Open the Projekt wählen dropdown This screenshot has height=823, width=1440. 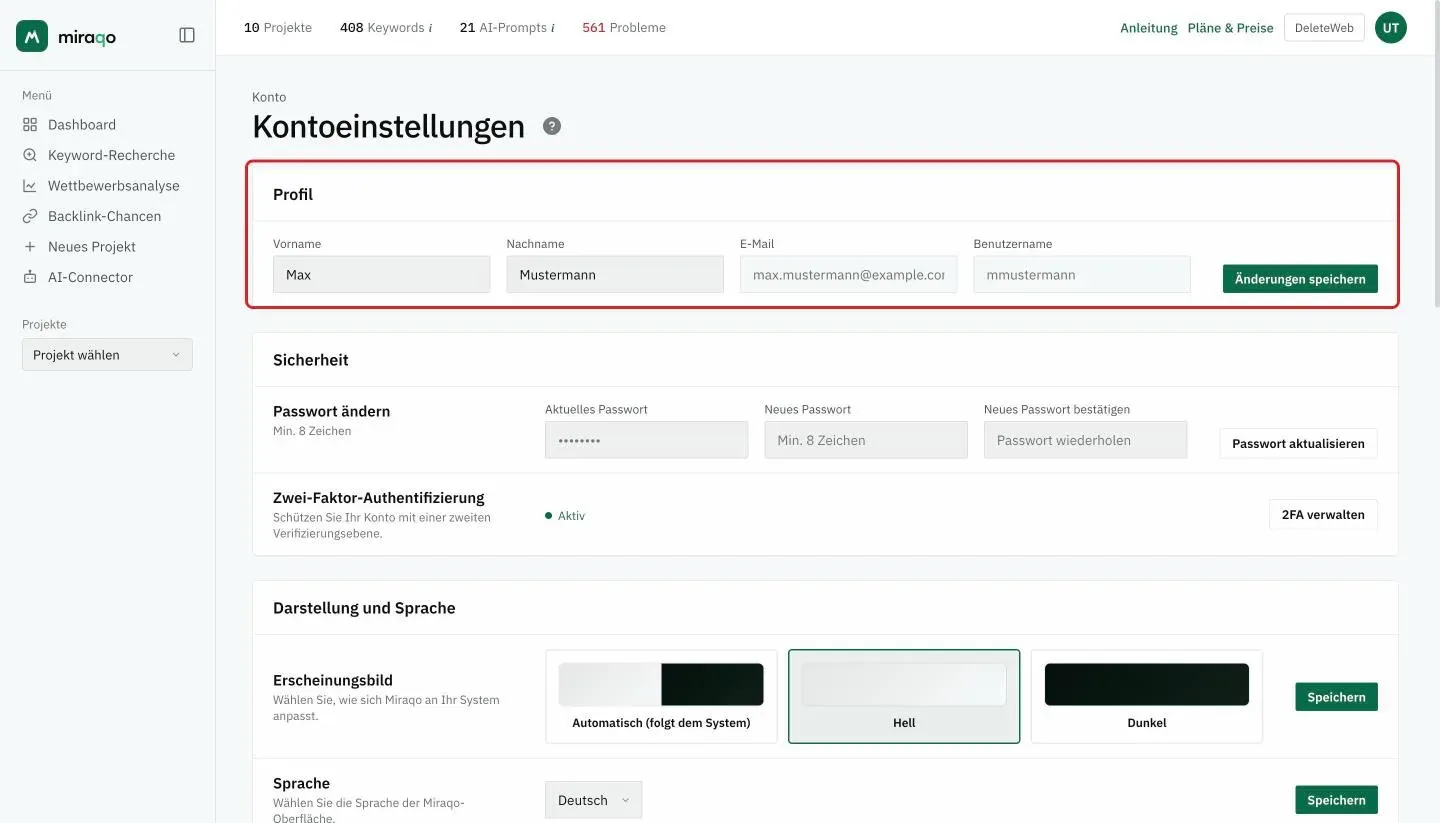tap(107, 355)
